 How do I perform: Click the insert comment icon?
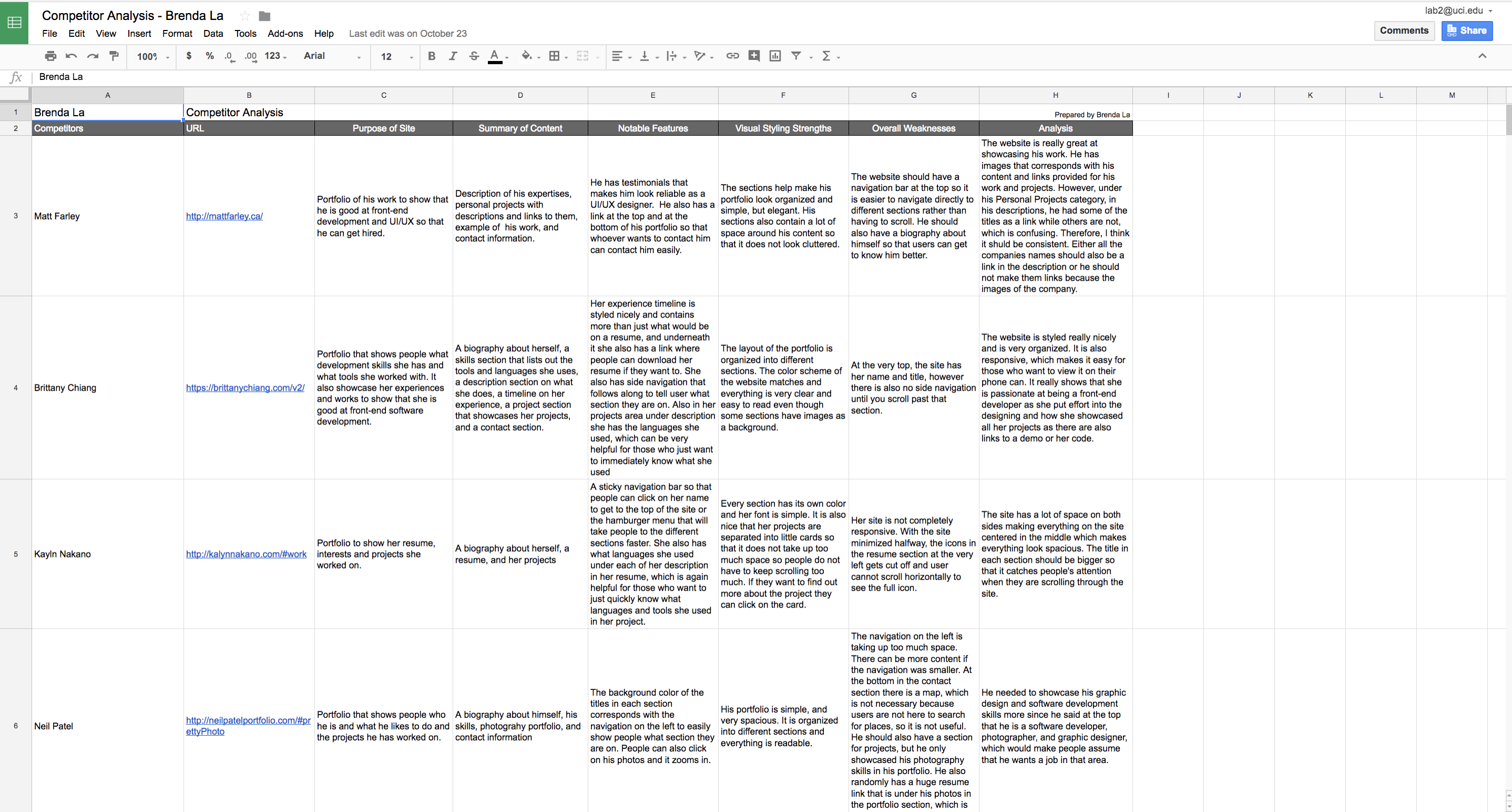(754, 56)
